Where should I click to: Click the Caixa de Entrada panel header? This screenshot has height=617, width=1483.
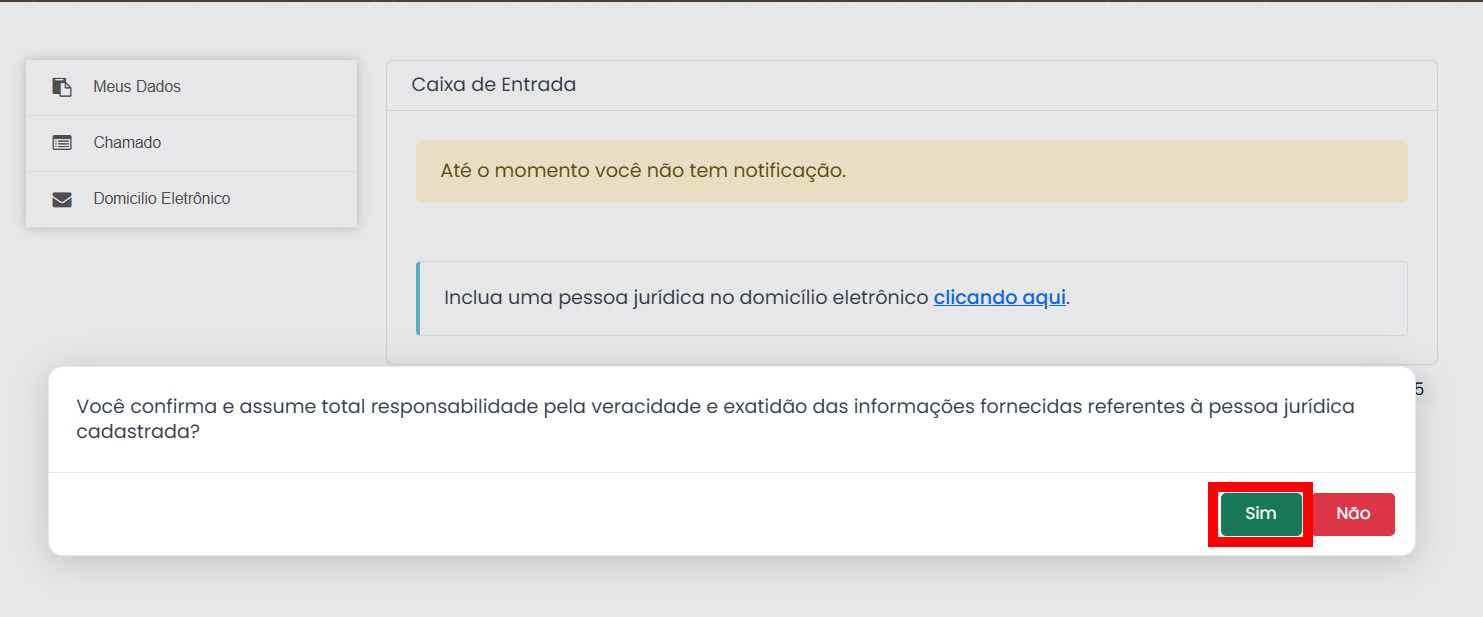[x=494, y=85]
